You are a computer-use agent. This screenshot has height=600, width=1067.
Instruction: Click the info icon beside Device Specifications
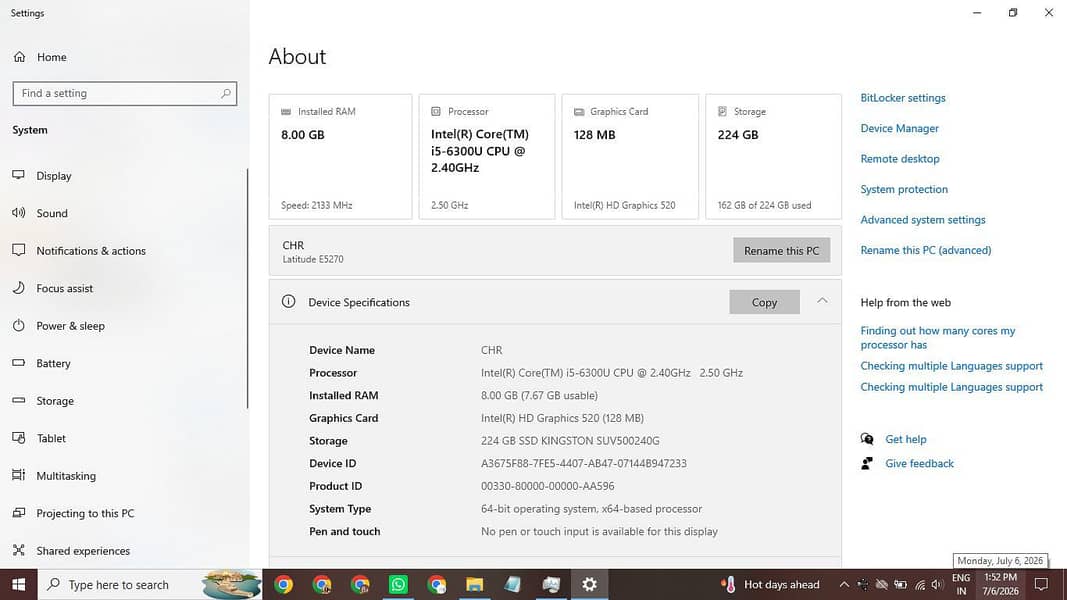(x=289, y=301)
